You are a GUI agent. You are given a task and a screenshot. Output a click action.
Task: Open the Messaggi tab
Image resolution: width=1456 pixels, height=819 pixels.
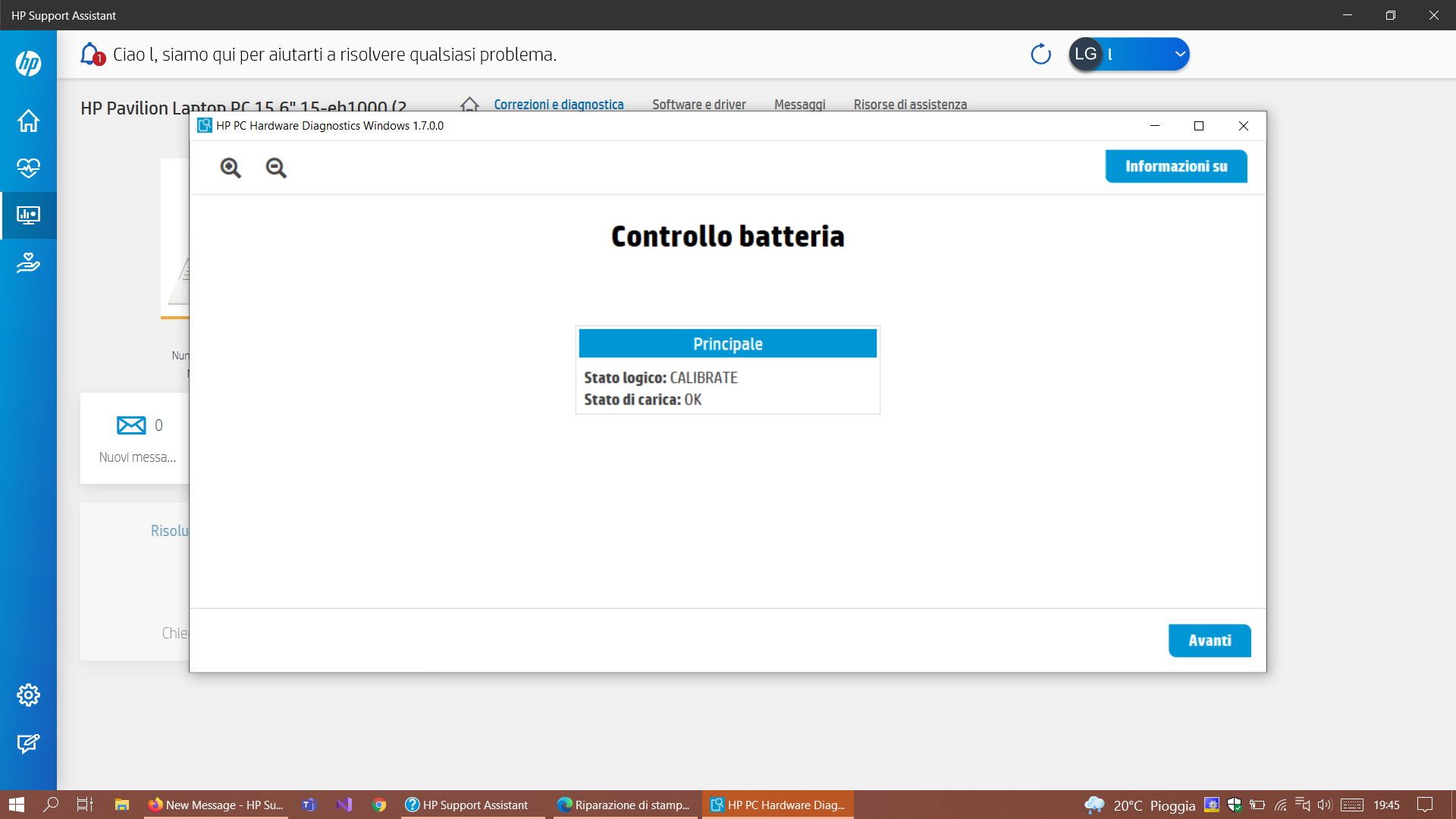(x=800, y=105)
